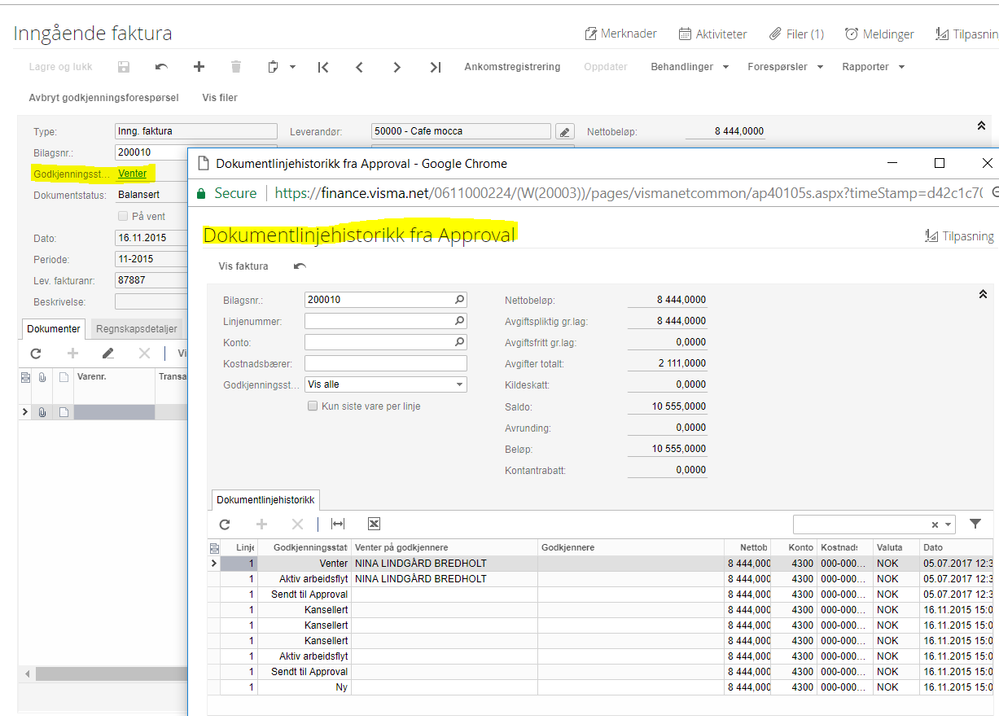Screen dimensions: 999x716
Task: Click into the Kostnadsbærer input field
Action: 385,364
